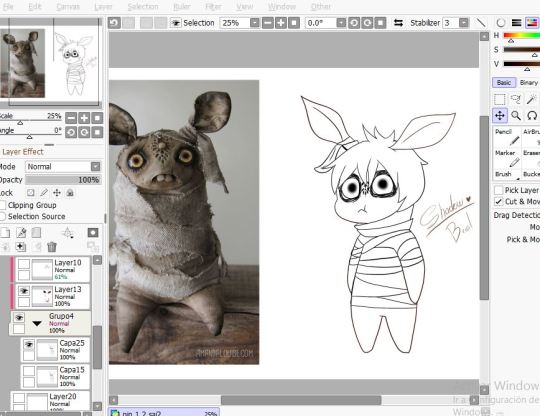Show Layer10 by clicking its visibility box
This screenshot has width=540, height=416.
tap(24, 264)
